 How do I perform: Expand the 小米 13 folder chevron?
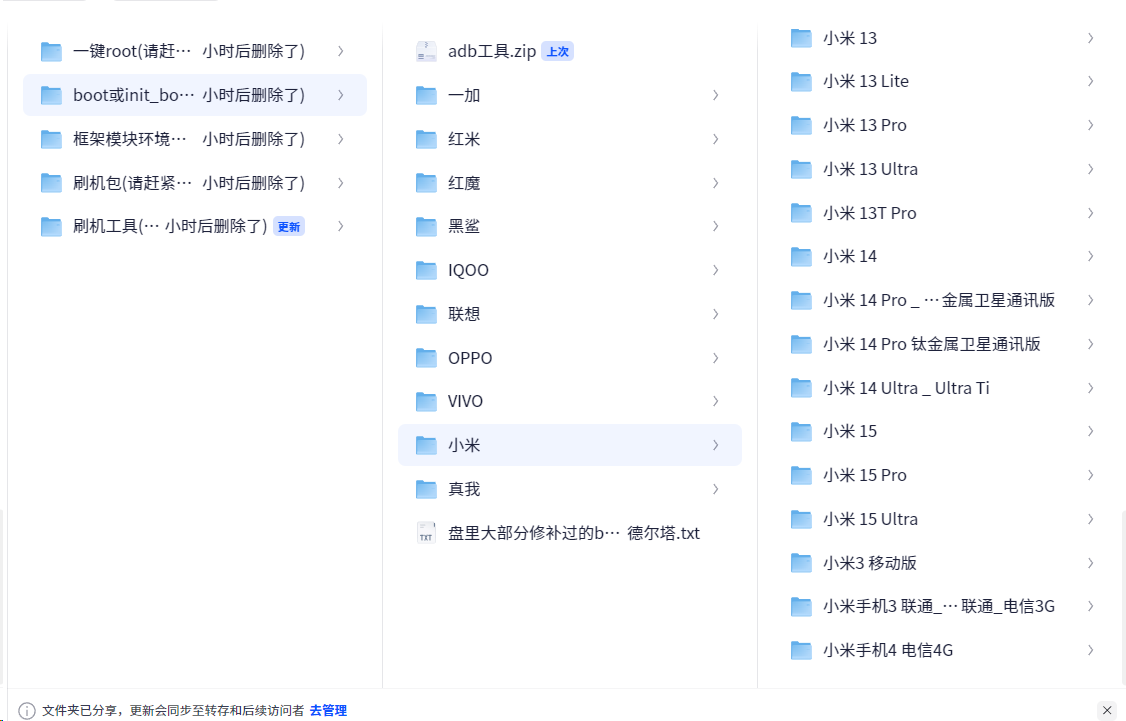pyautogui.click(x=1090, y=37)
